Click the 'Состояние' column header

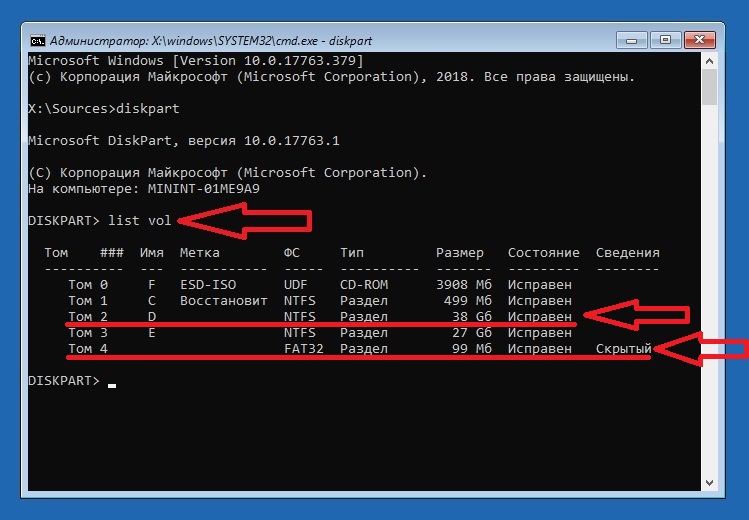tap(544, 253)
